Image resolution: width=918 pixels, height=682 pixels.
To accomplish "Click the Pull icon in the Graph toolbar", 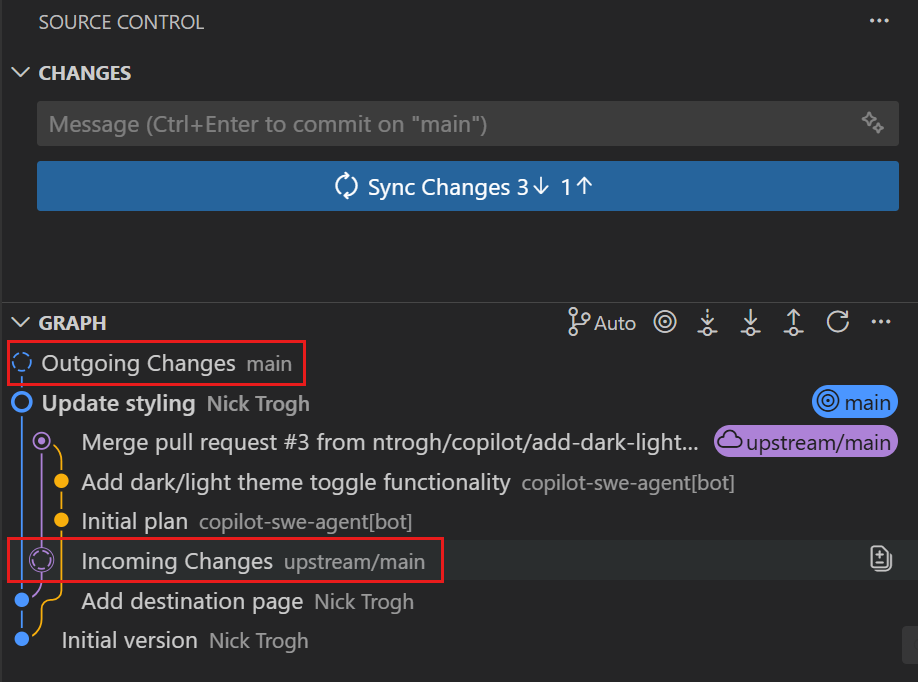I will (x=751, y=322).
